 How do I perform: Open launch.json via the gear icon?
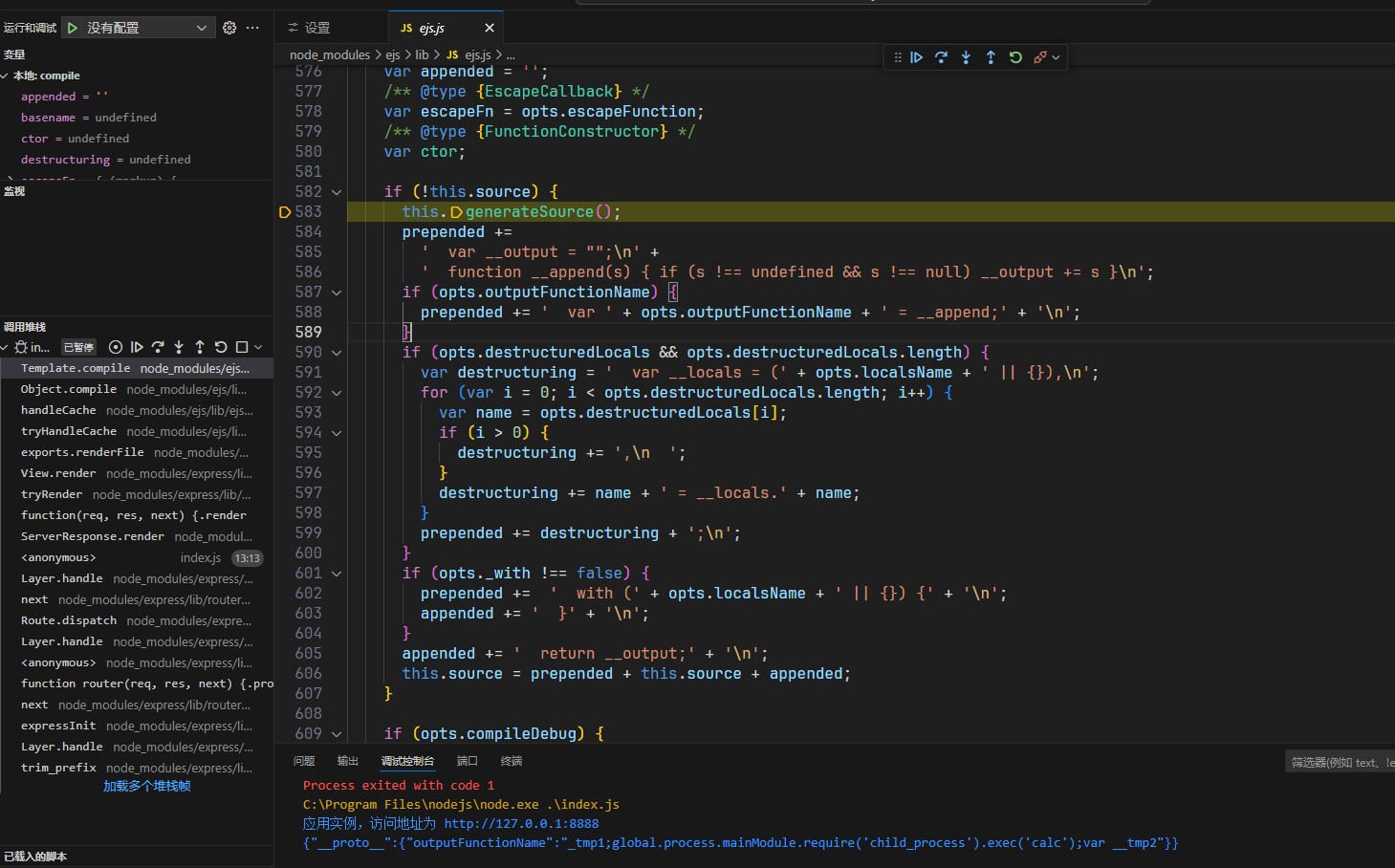229,28
